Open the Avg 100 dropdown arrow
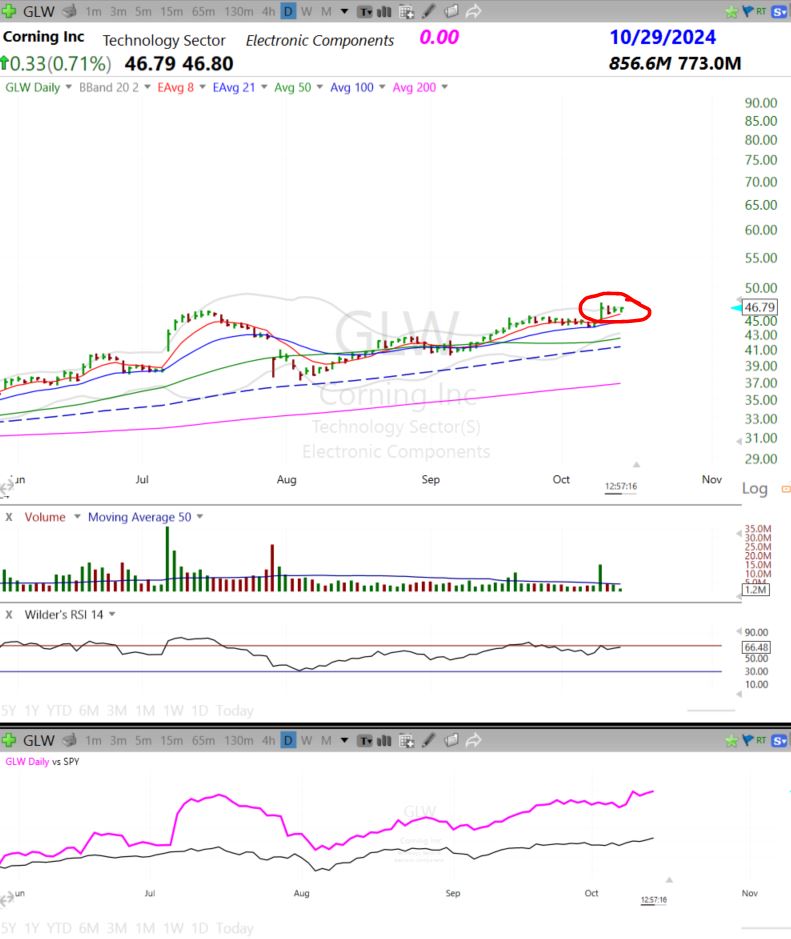This screenshot has width=791, height=939. point(382,87)
